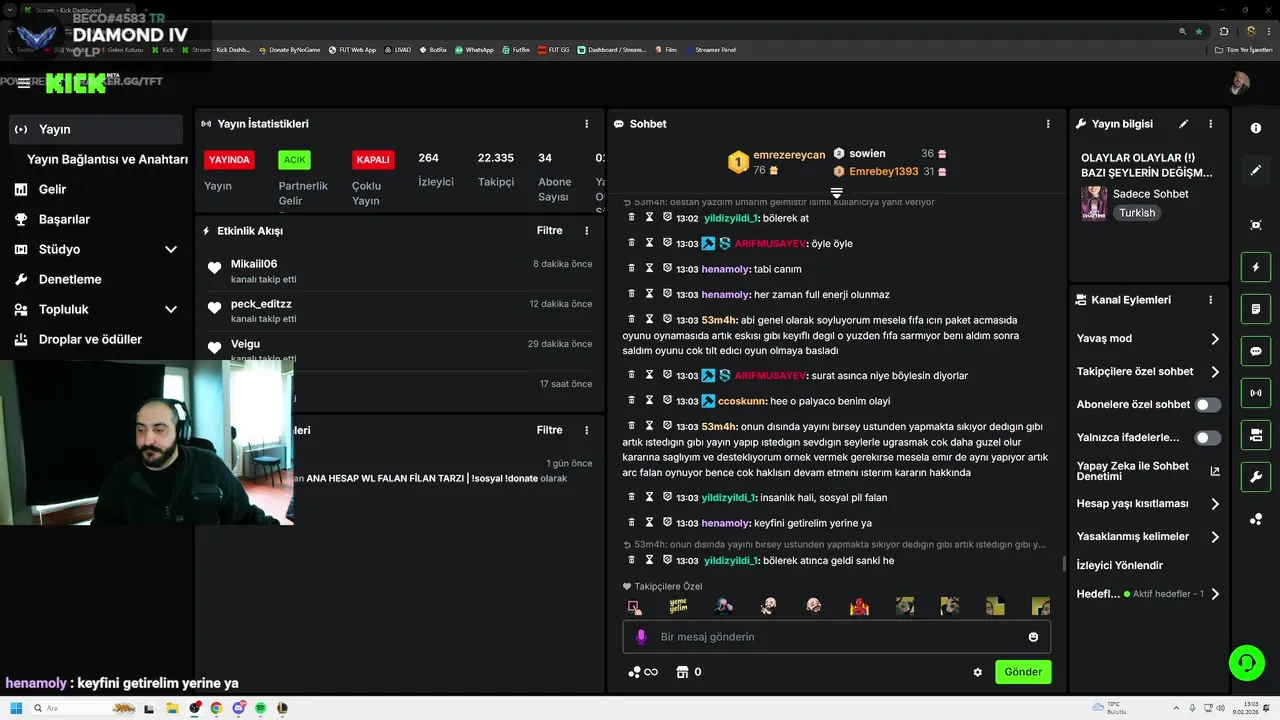The width and height of the screenshot is (1280, 720).
Task: Open Yapay Zeka ile Sohbet Denetimi link
Action: pyautogui.click(x=1148, y=471)
